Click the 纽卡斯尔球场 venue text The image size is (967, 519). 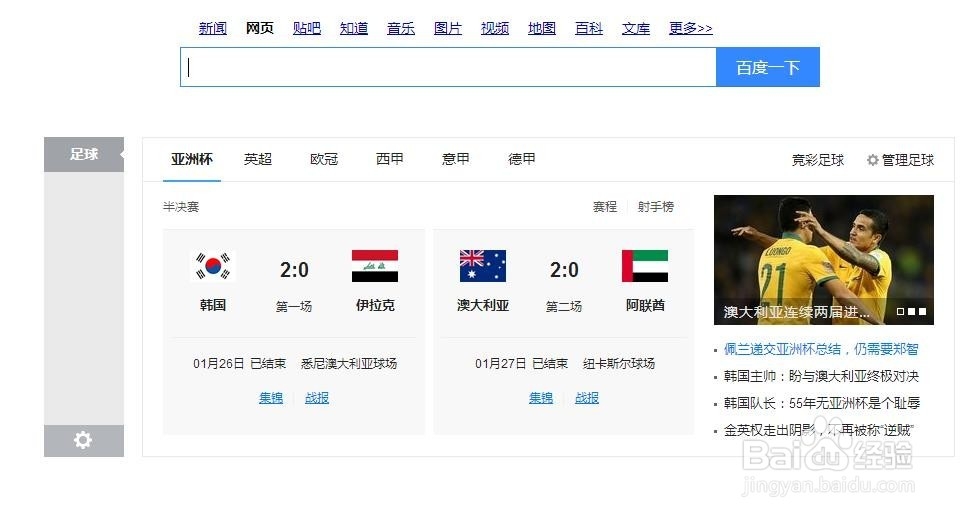[619, 364]
